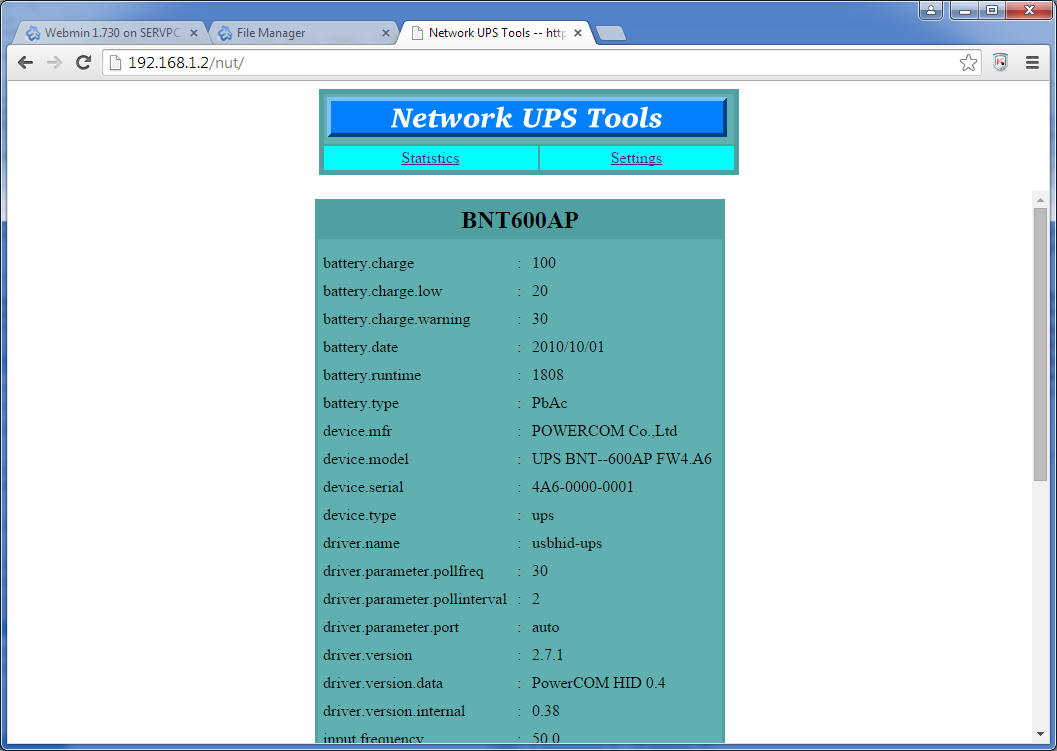
Task: Click the Webmin tab favicon
Action: (33, 33)
